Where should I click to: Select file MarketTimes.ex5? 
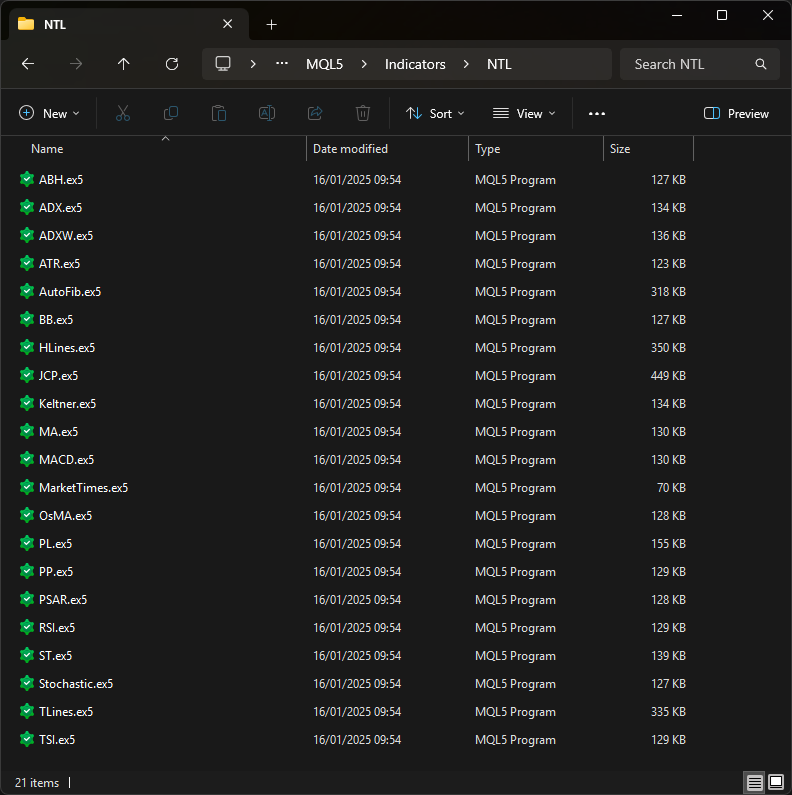(x=84, y=488)
